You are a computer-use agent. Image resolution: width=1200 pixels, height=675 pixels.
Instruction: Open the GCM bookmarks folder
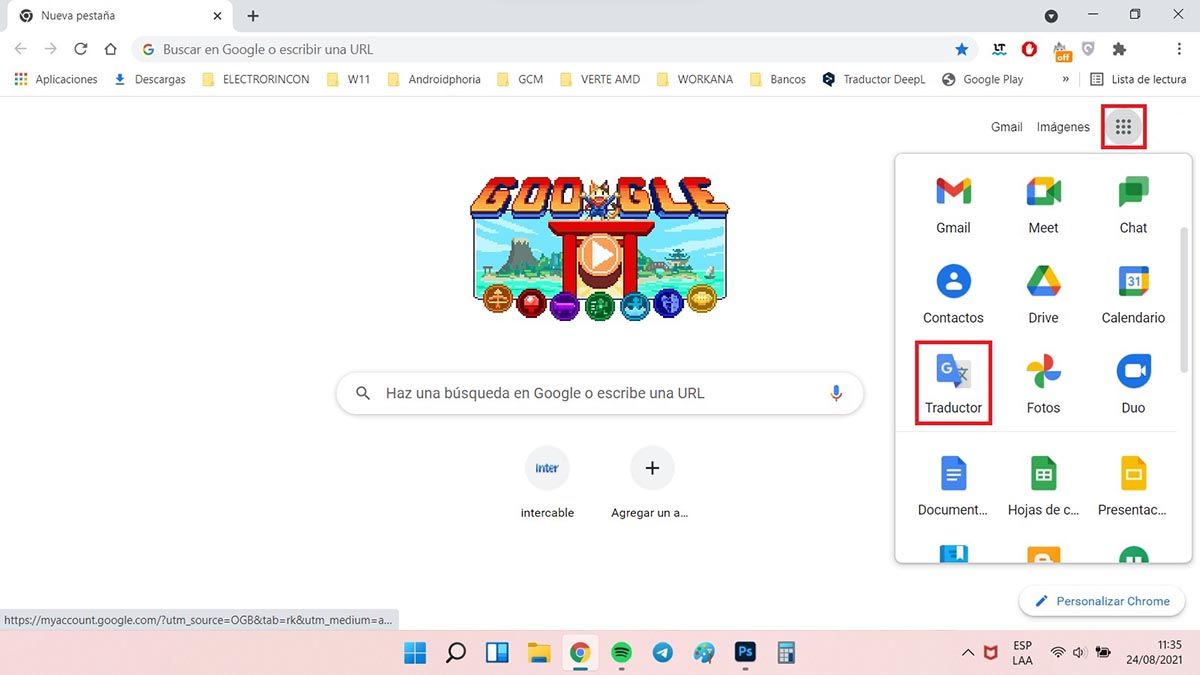(520, 79)
